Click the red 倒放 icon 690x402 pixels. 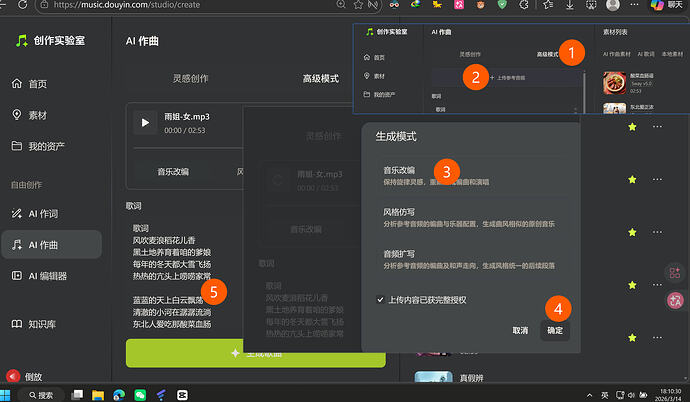[13, 376]
